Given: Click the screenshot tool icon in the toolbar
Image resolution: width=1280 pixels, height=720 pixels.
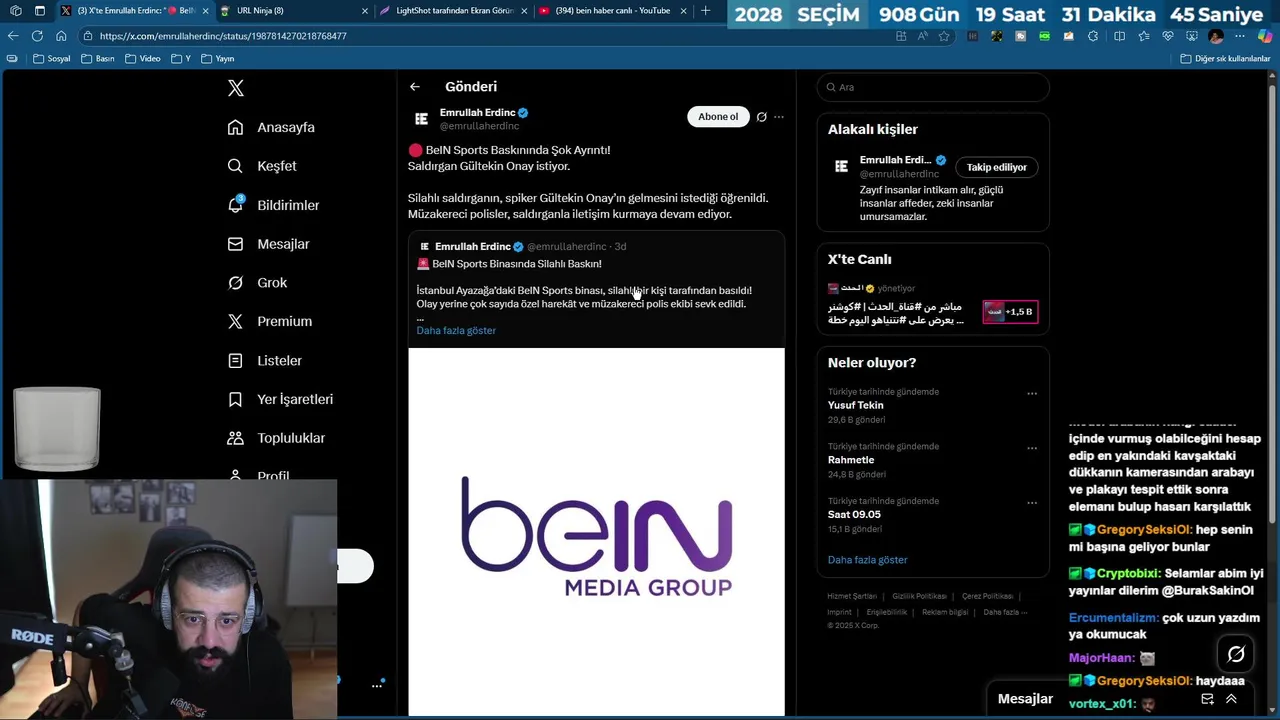Looking at the screenshot, I should coord(1192,36).
